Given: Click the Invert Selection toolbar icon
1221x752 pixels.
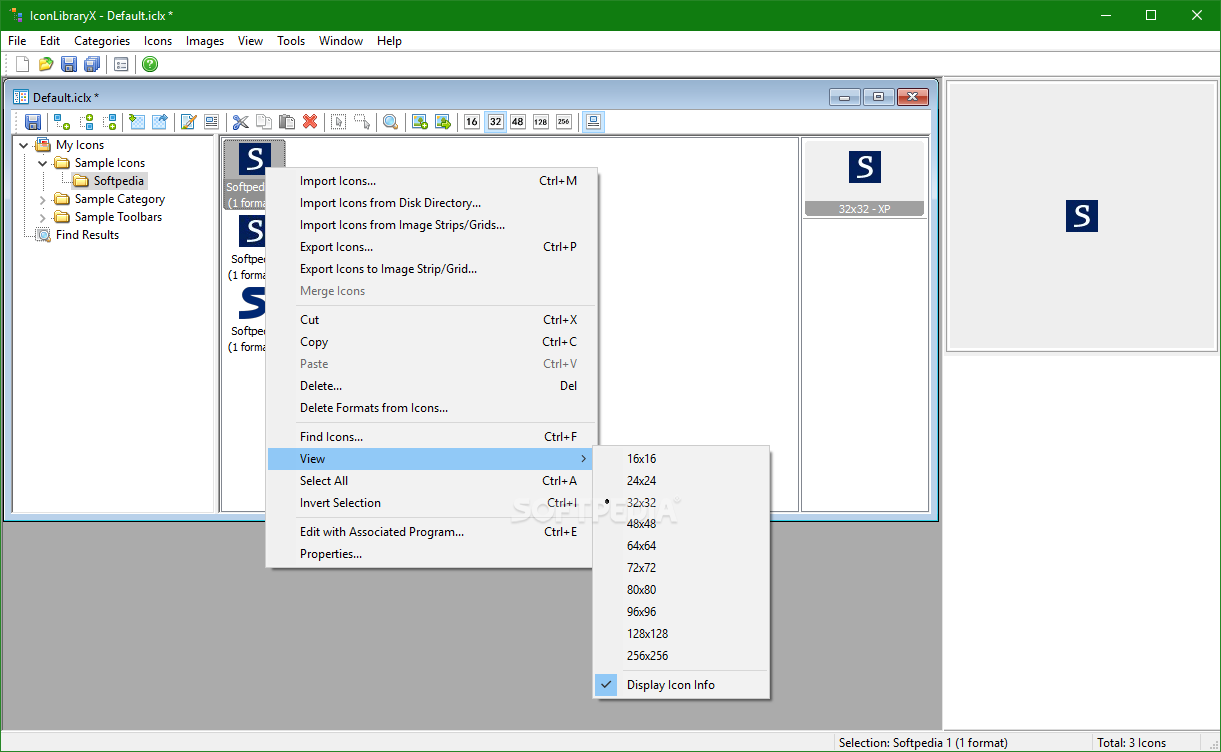Looking at the screenshot, I should [x=362, y=122].
